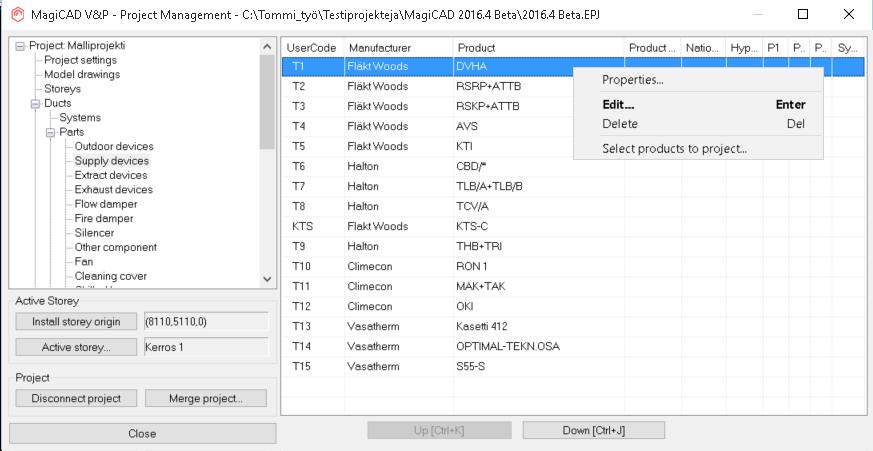Select the KTS row with KTS-C
This screenshot has width=873, height=451.
[574, 227]
